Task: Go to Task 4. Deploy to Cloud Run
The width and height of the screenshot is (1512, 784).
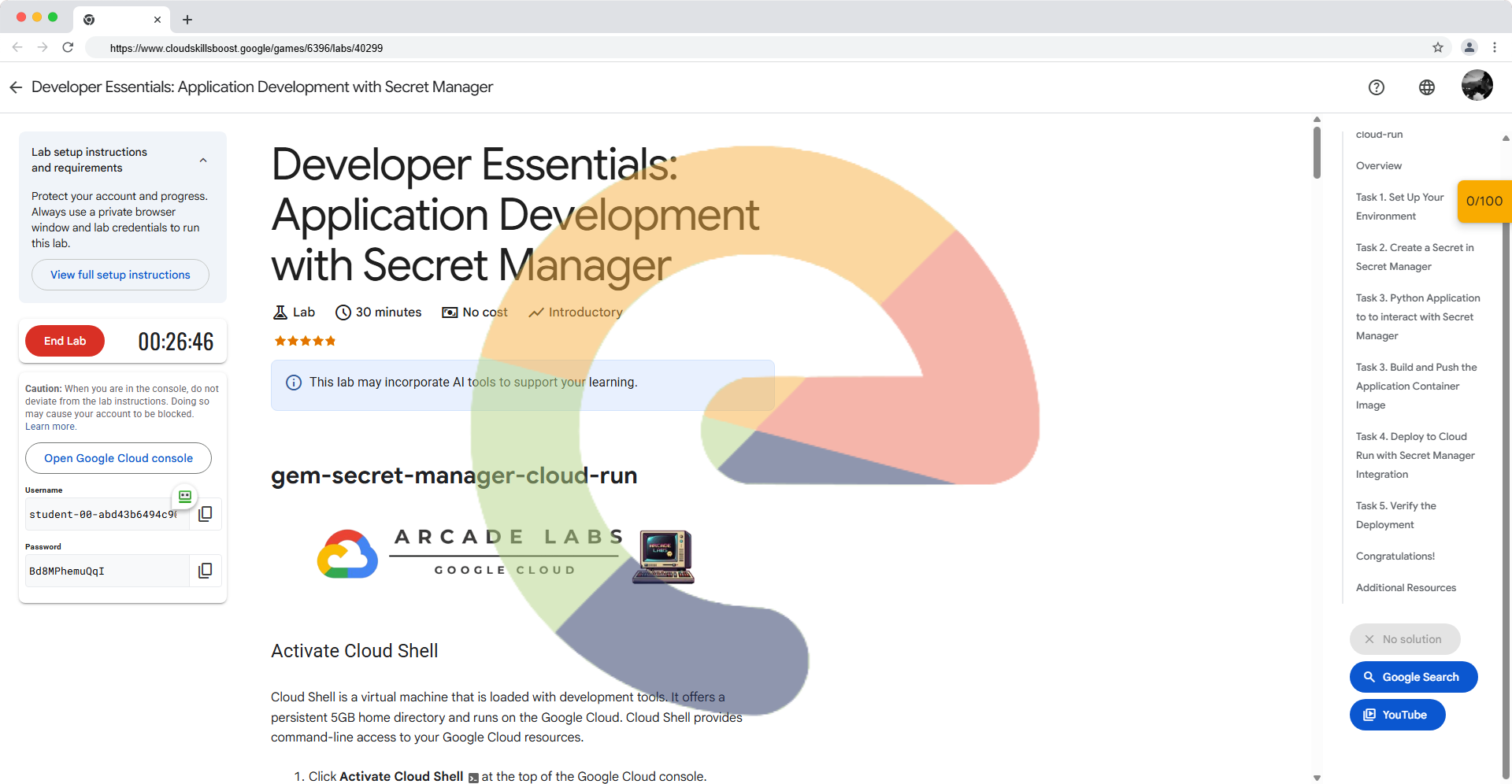Action: (x=1415, y=456)
